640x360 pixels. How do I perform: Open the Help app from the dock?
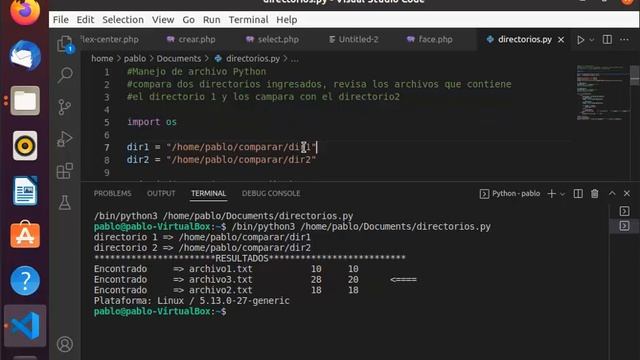pos(25,280)
